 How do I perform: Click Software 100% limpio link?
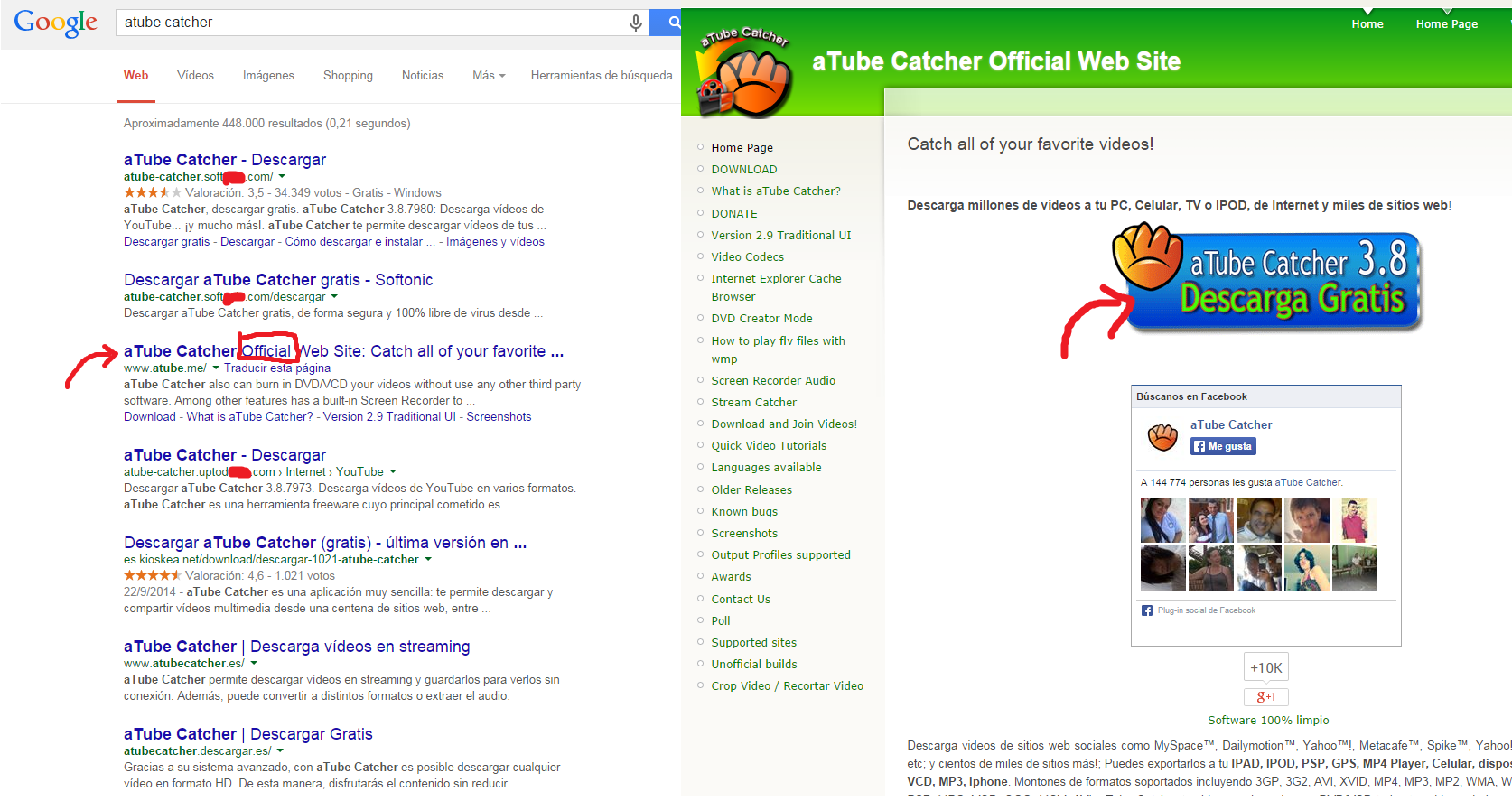click(x=1268, y=721)
